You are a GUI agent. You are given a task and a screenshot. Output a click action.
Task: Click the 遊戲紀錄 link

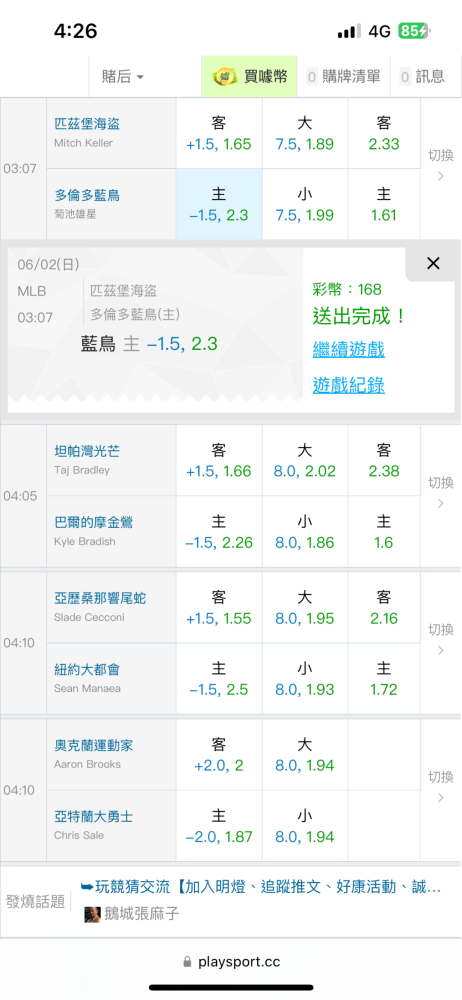point(348,385)
